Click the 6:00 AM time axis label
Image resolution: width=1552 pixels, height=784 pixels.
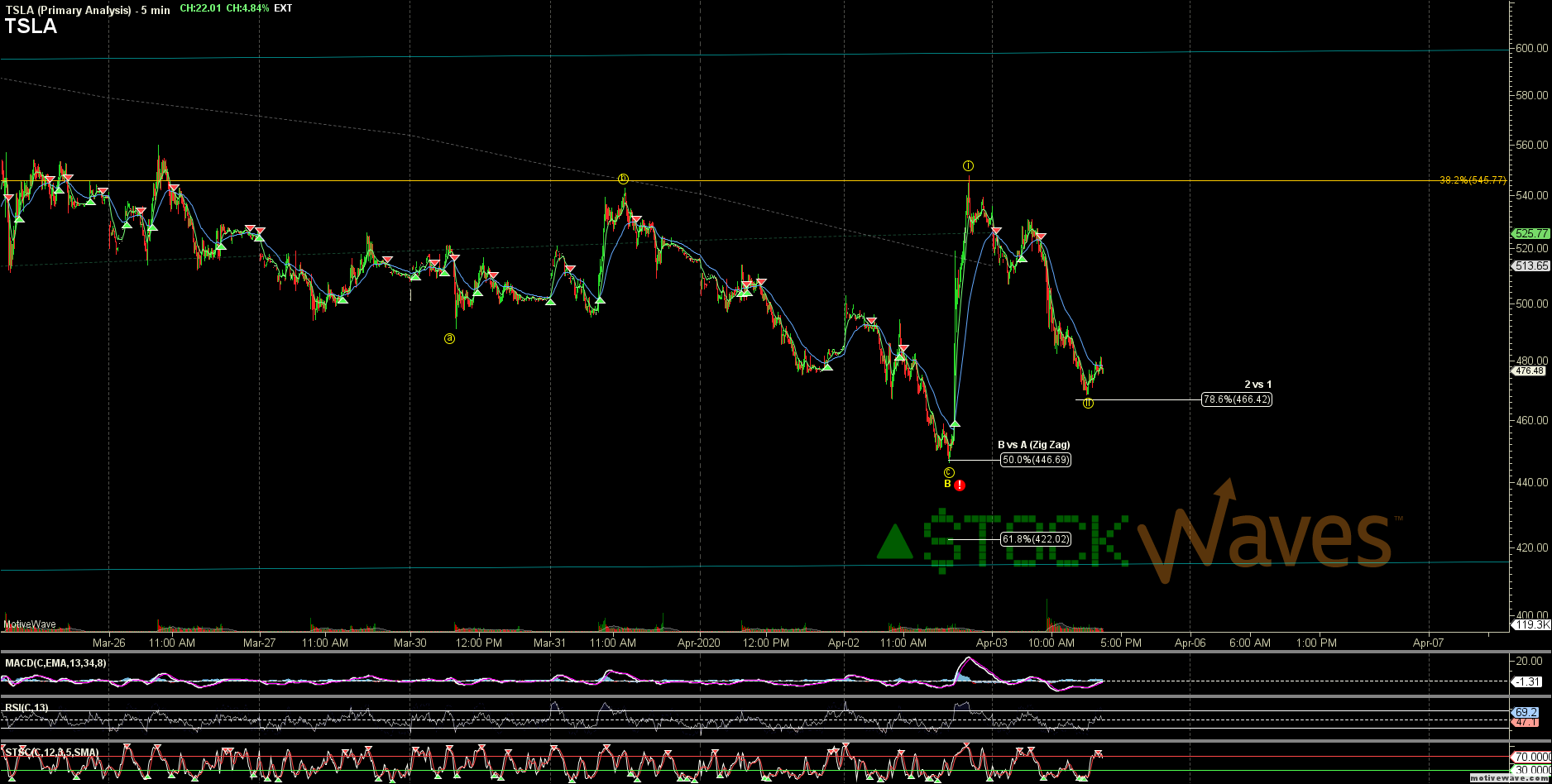1249,643
